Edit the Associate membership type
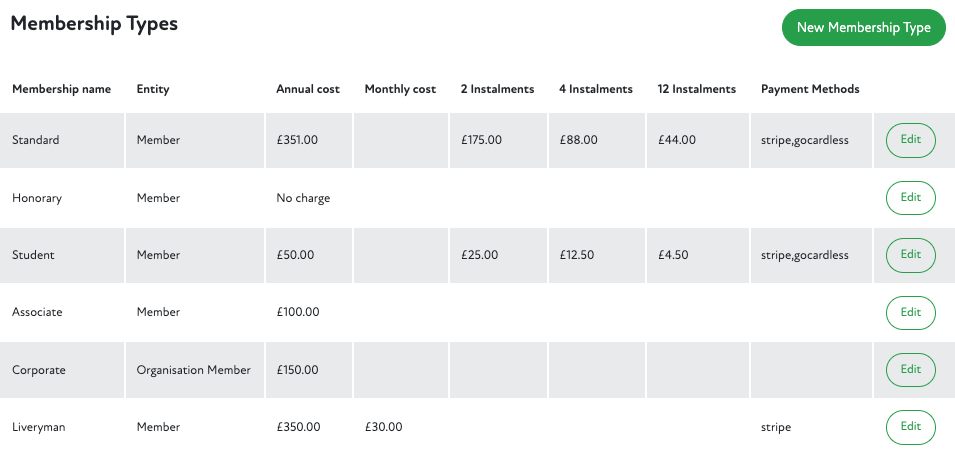Image resolution: width=955 pixels, height=456 pixels. click(910, 312)
